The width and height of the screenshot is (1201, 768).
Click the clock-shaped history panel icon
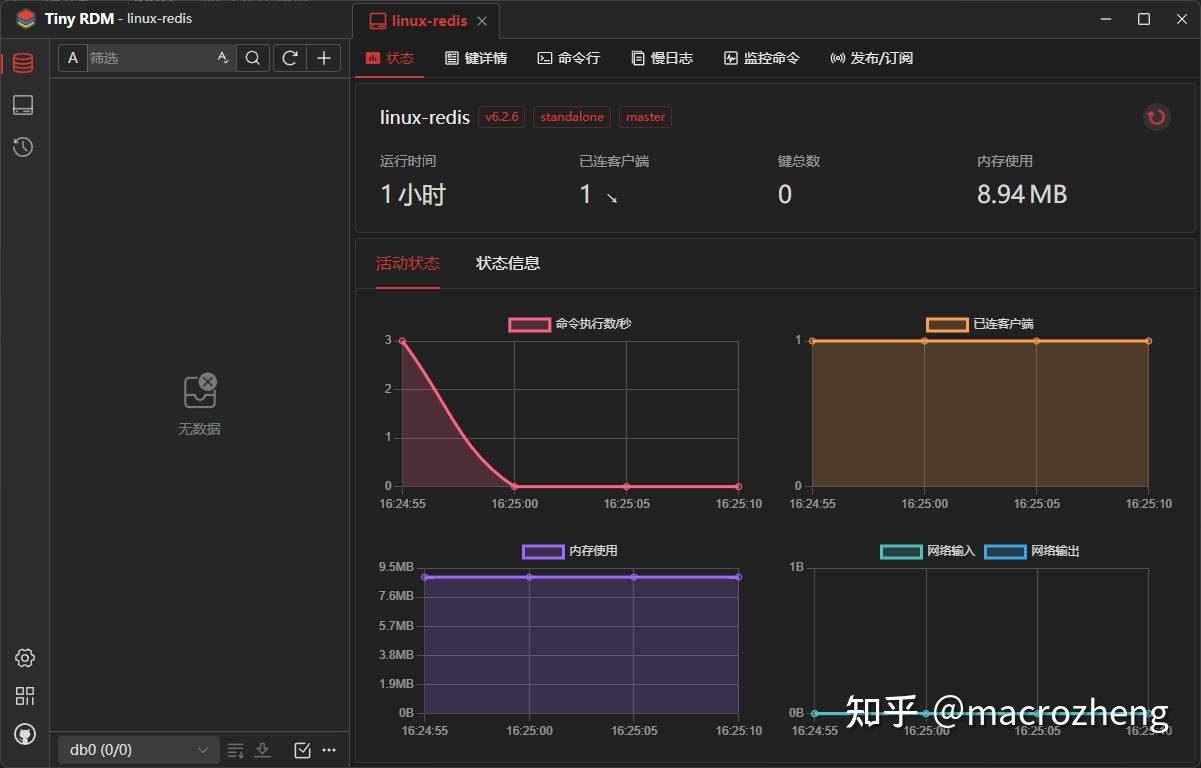24,147
